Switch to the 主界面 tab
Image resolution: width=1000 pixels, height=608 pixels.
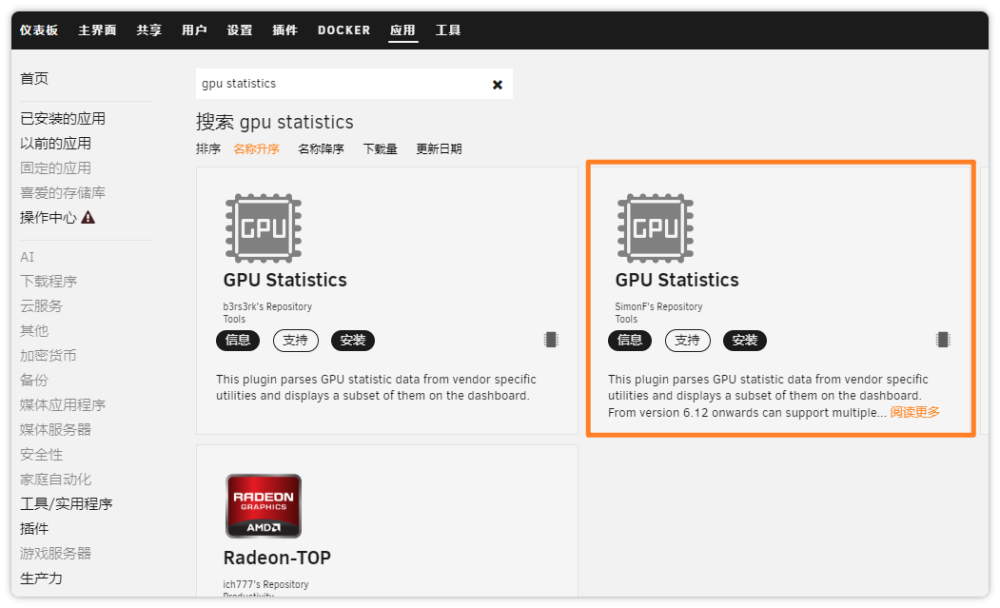pyautogui.click(x=97, y=30)
